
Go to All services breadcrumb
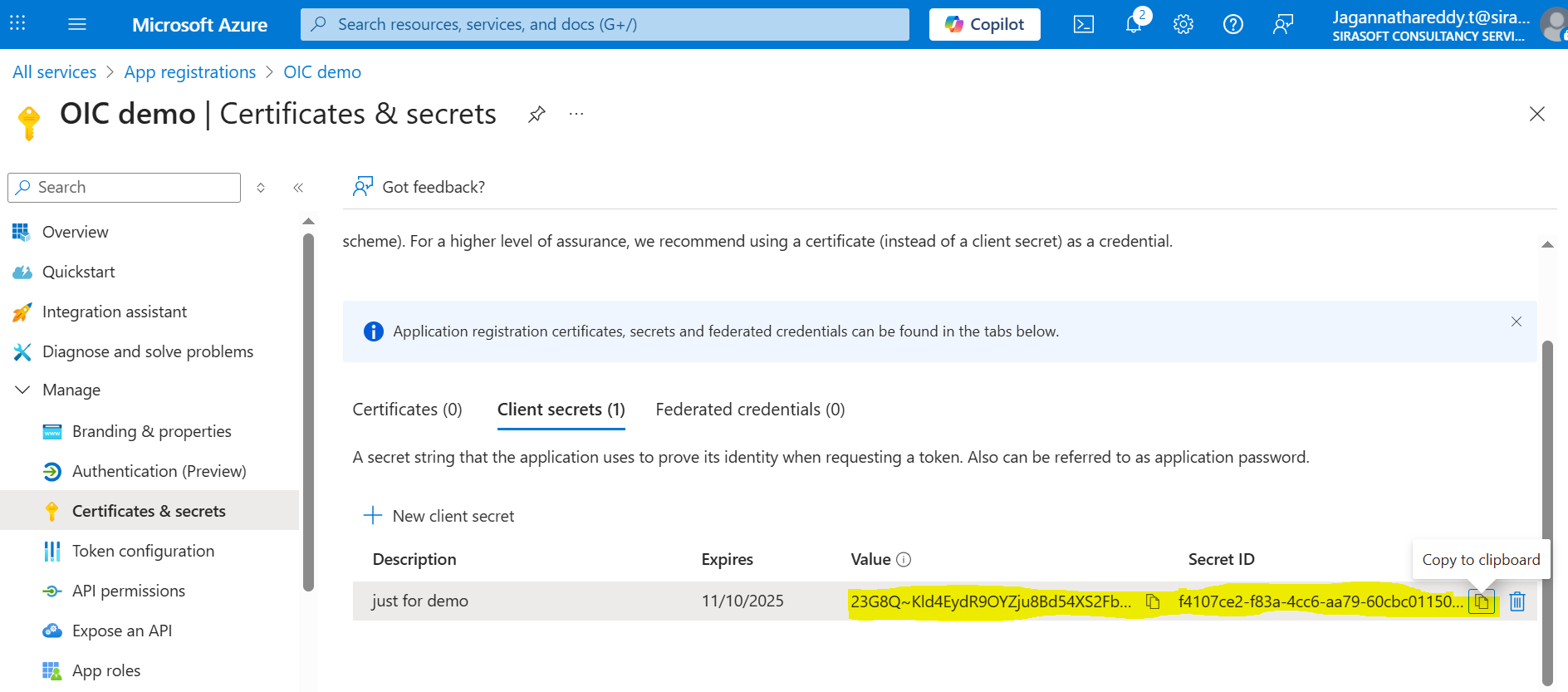click(x=55, y=72)
